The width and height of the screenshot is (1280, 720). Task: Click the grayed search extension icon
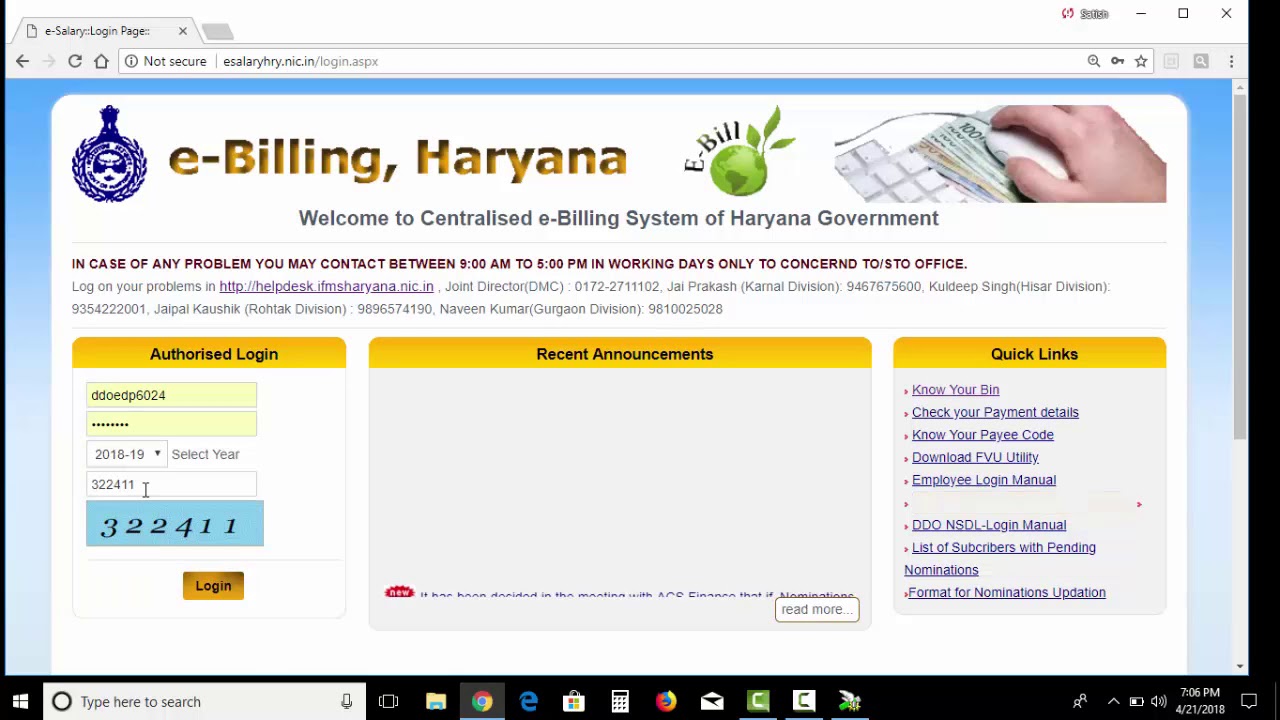coord(1201,61)
